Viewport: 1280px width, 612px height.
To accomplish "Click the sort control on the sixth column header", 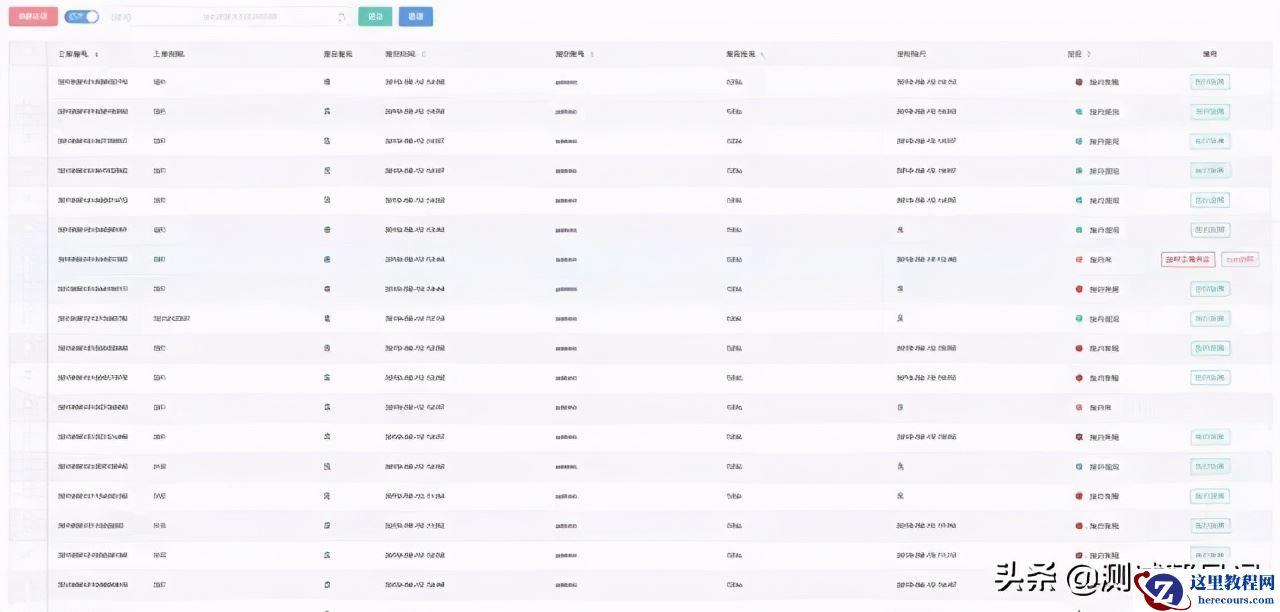I will click(x=763, y=54).
